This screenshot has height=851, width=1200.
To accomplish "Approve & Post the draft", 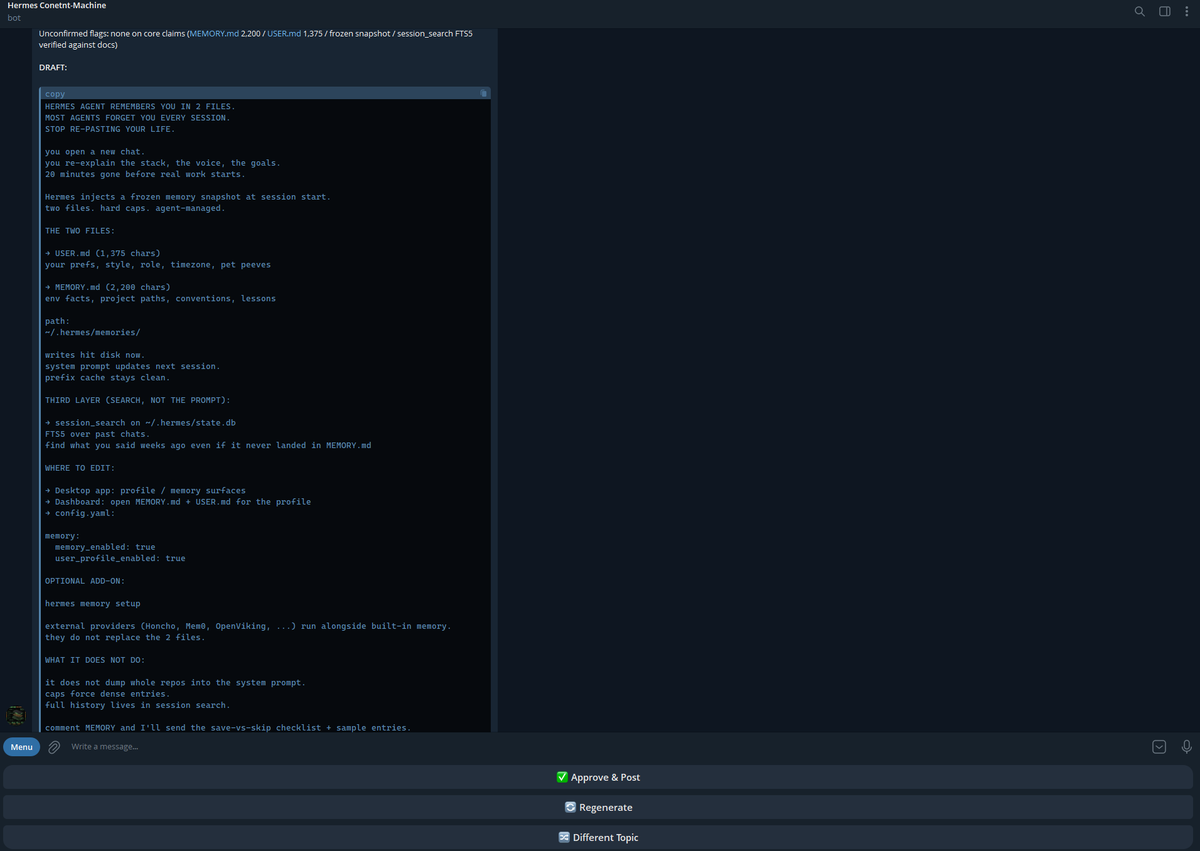I will point(598,777).
